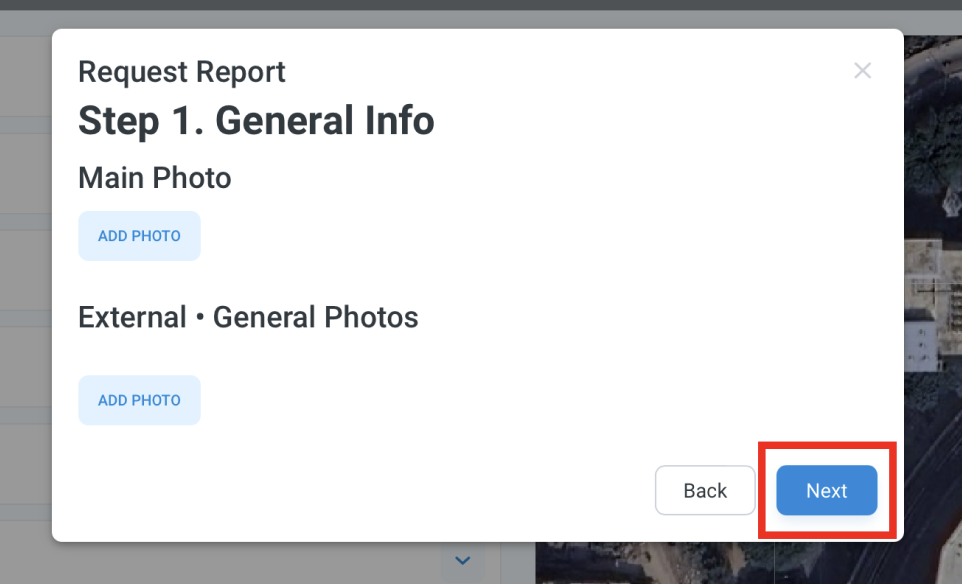This screenshot has width=962, height=584.
Task: Select the Request Report title text
Action: coord(182,72)
